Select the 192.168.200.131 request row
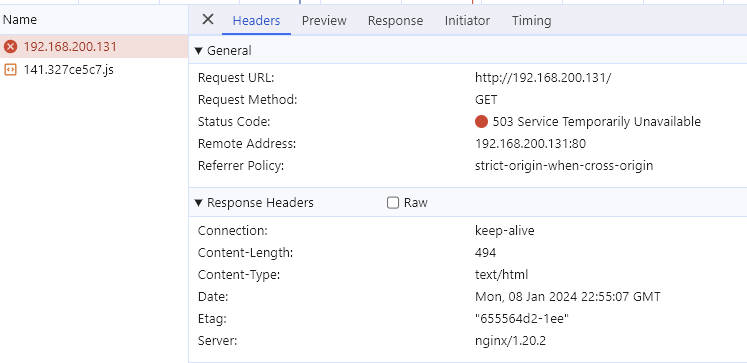This screenshot has width=747, height=363. coord(94,47)
